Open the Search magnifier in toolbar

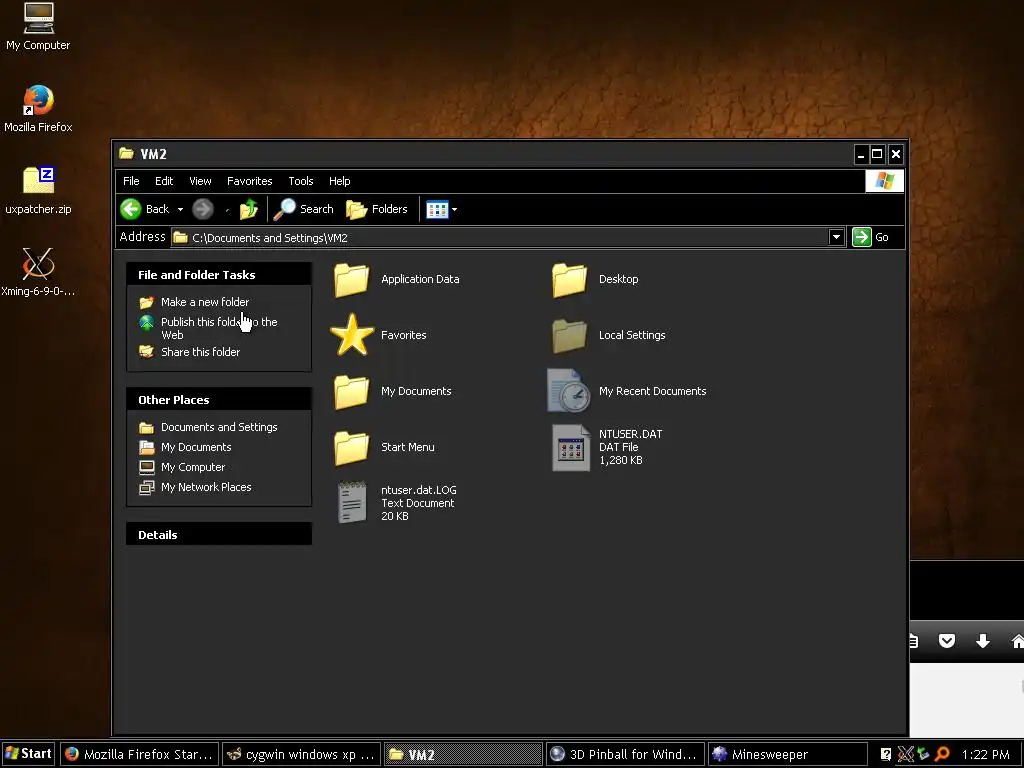(x=304, y=209)
